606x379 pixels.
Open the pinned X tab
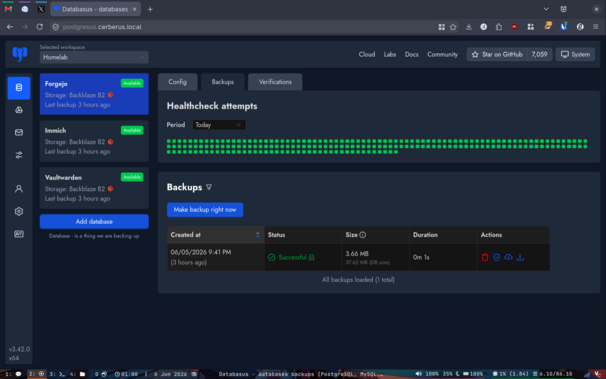pyautogui.click(x=41, y=9)
